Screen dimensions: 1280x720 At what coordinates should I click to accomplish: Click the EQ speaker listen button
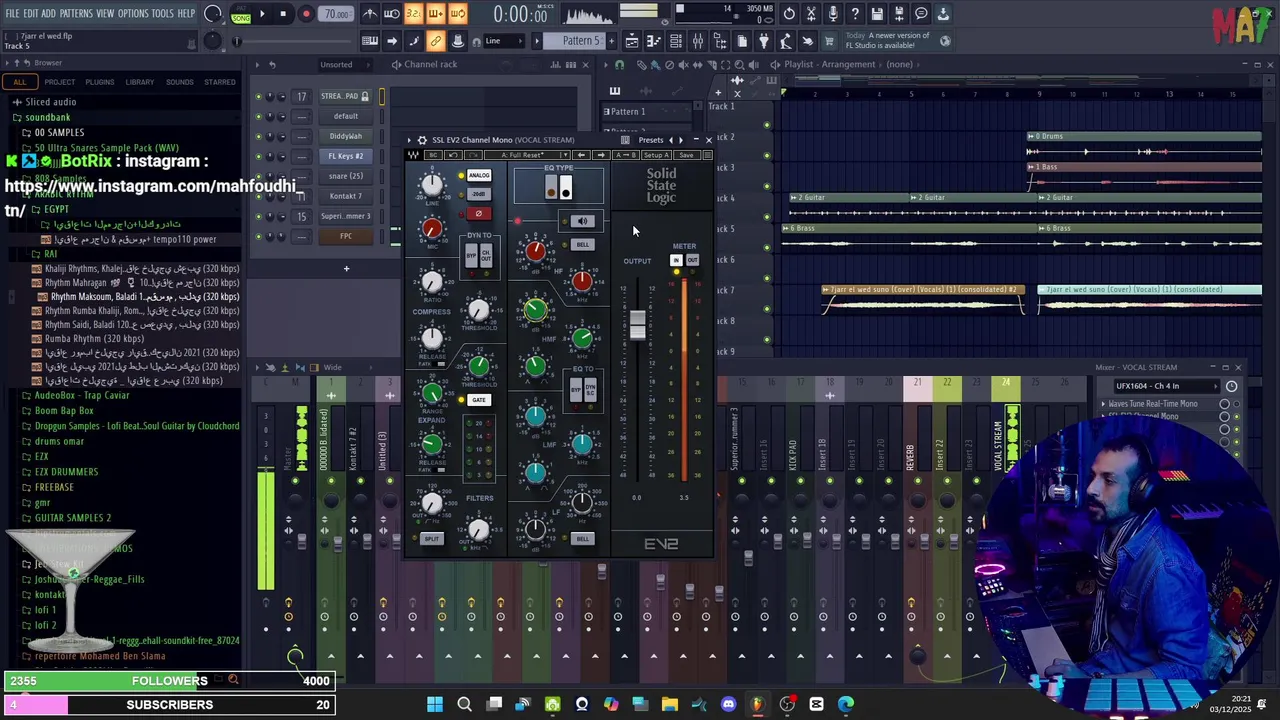[583, 221]
